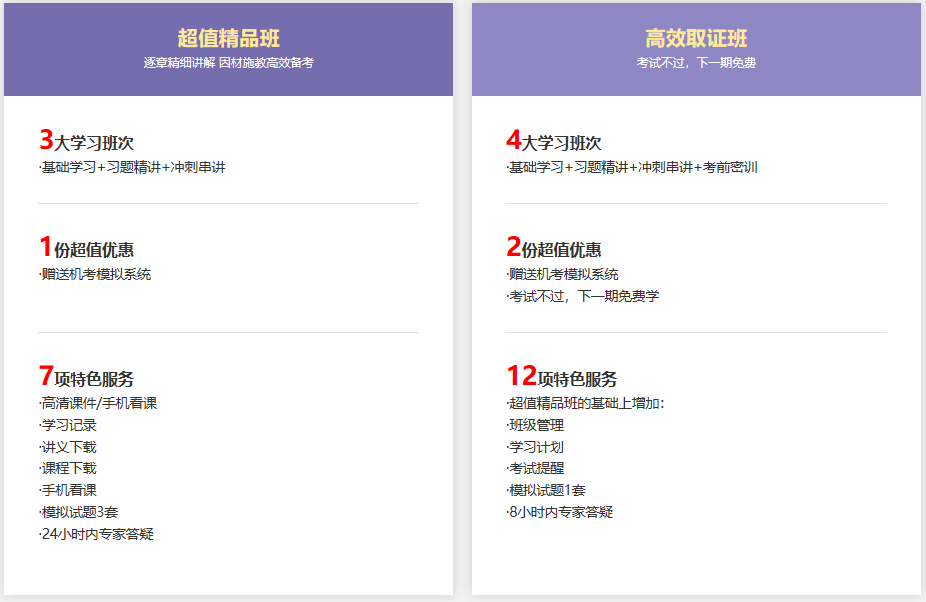Click the 2份超值优惠 heading
This screenshot has height=602, width=926.
554,248
